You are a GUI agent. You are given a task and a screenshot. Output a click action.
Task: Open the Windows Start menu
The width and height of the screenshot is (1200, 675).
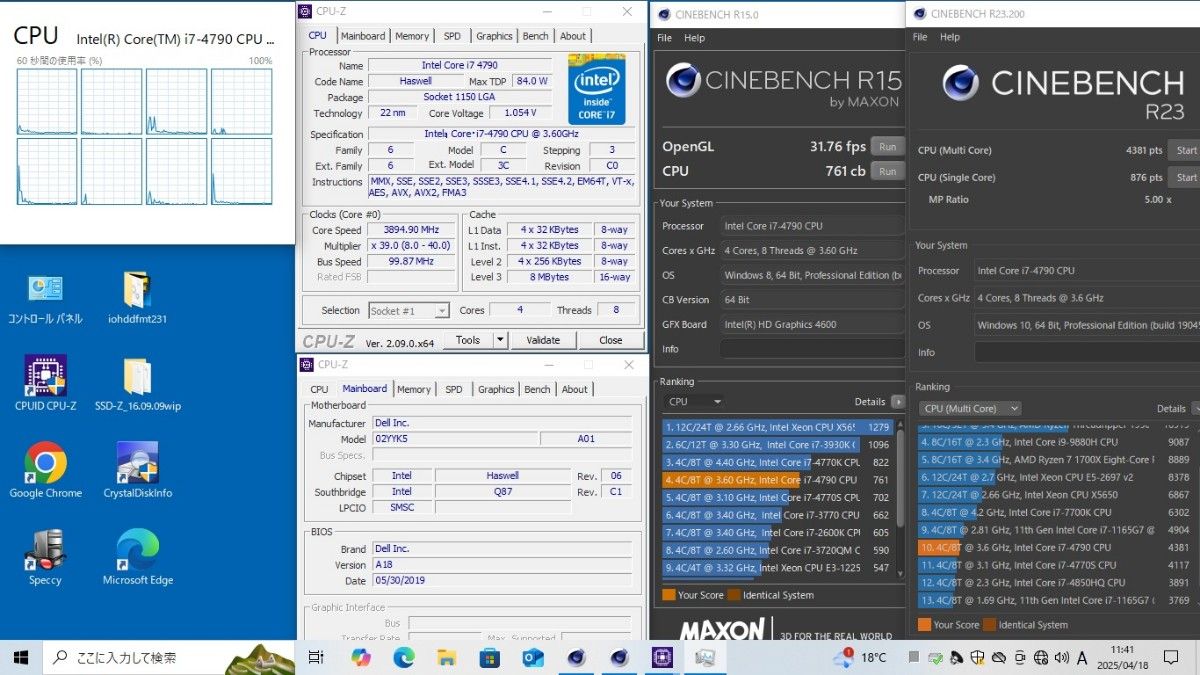click(21, 657)
